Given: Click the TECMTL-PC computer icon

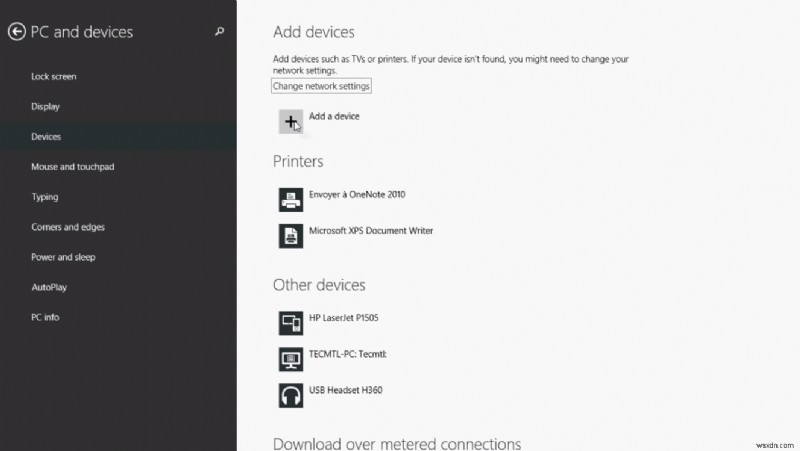Looking at the screenshot, I should (291, 359).
